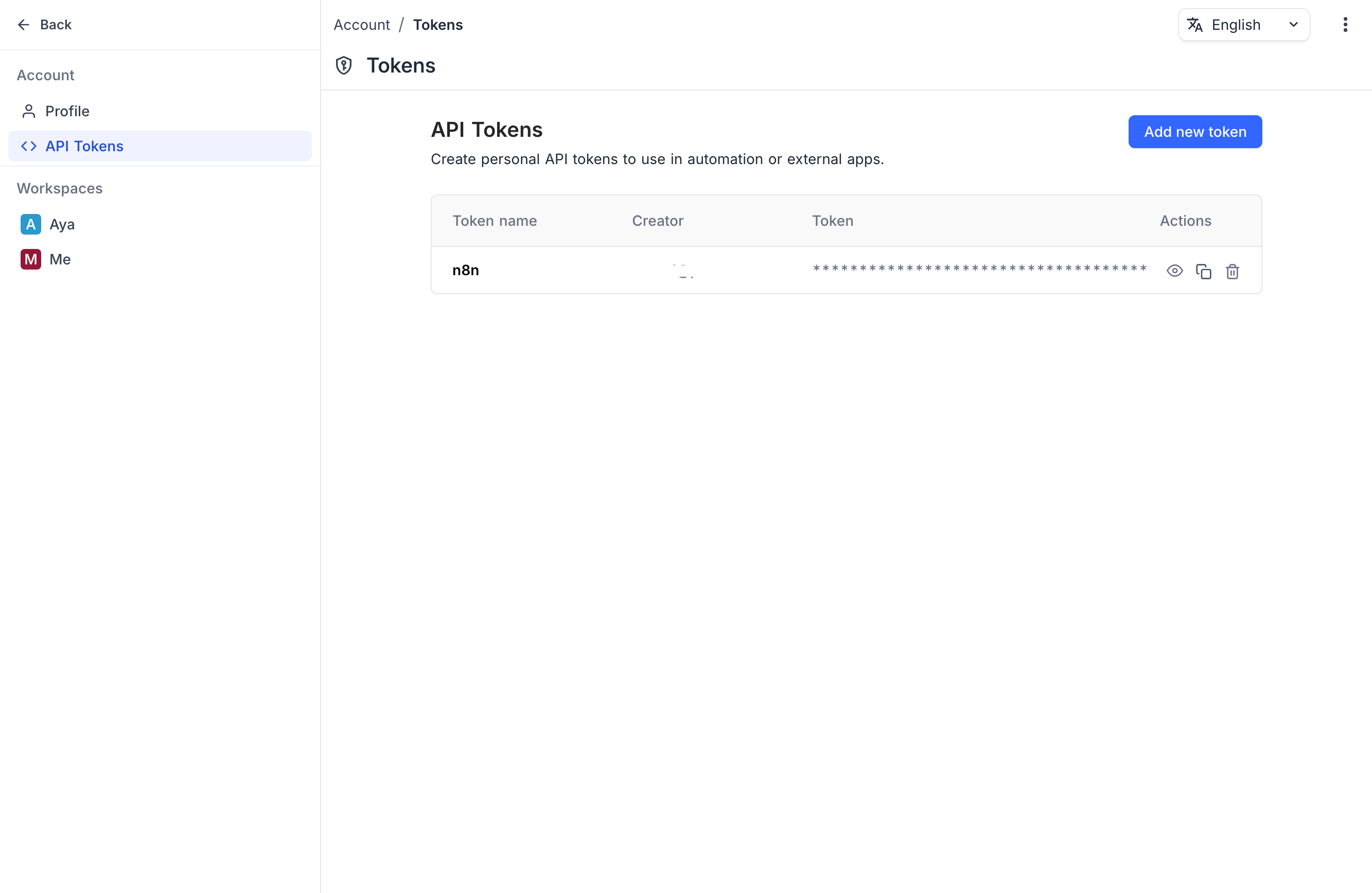
Task: Copy the n8n token to clipboard
Action: tap(1203, 271)
